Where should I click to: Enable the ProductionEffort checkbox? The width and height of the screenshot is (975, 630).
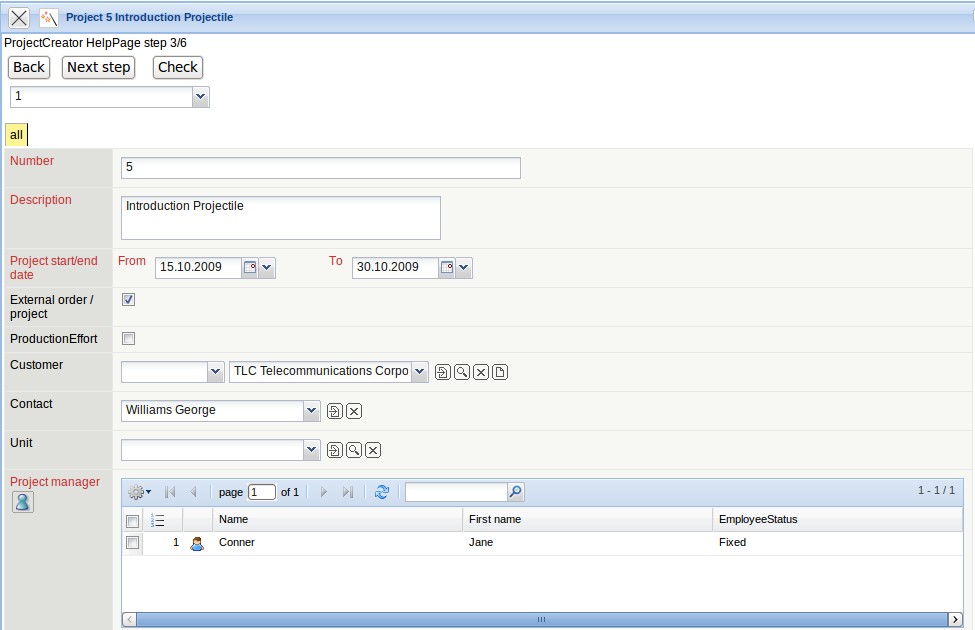128,338
